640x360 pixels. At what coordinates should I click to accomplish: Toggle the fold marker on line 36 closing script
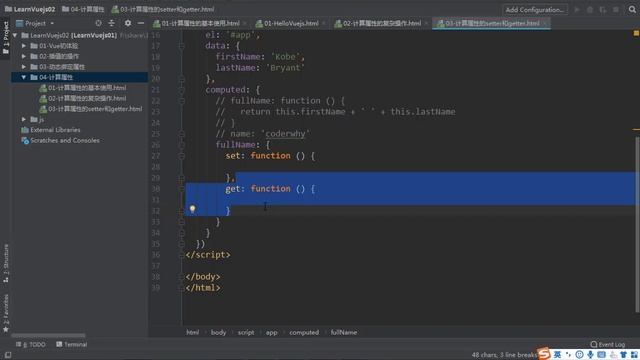coord(182,255)
